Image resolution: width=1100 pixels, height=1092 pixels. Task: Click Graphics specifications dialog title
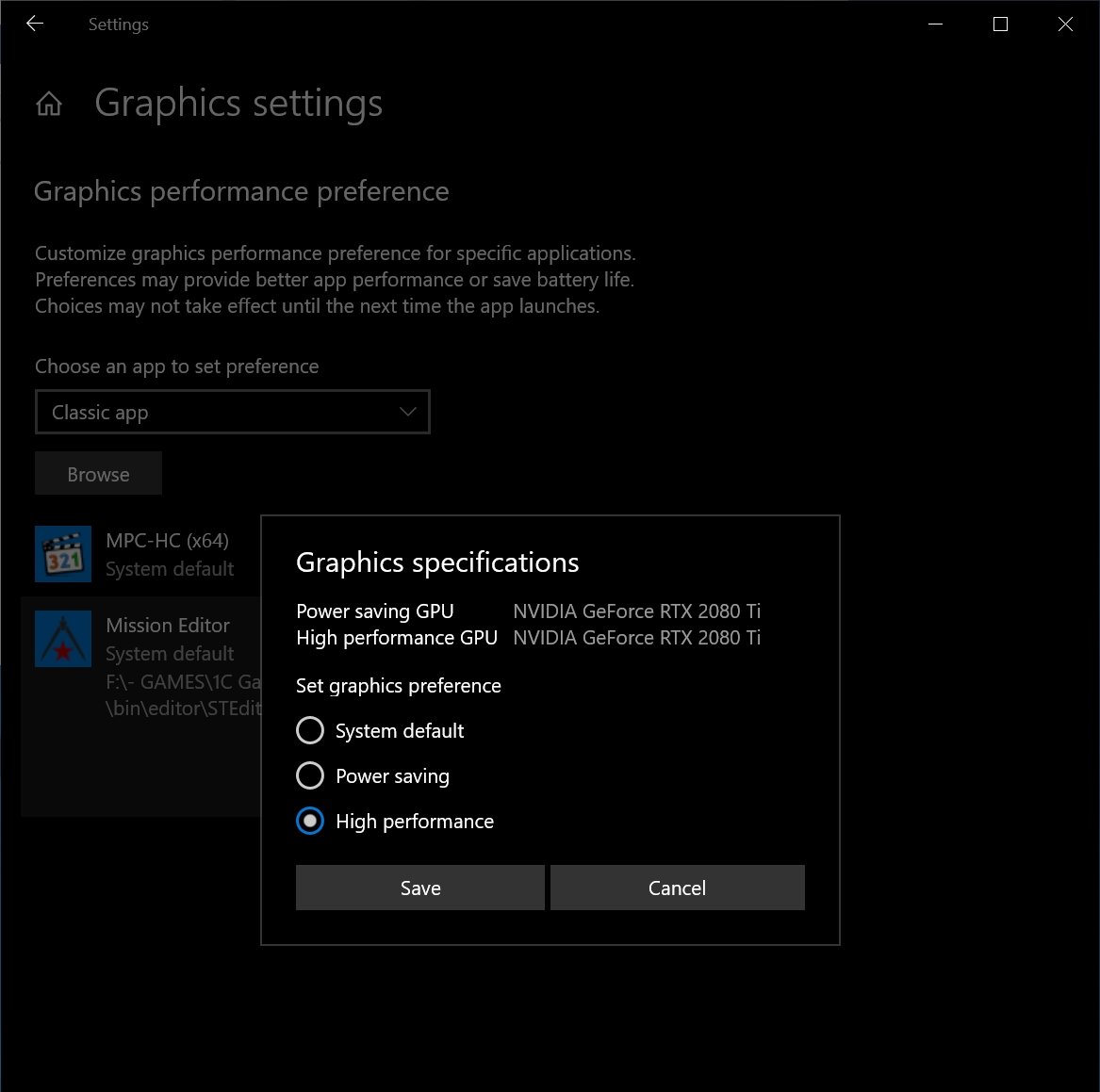pos(437,562)
